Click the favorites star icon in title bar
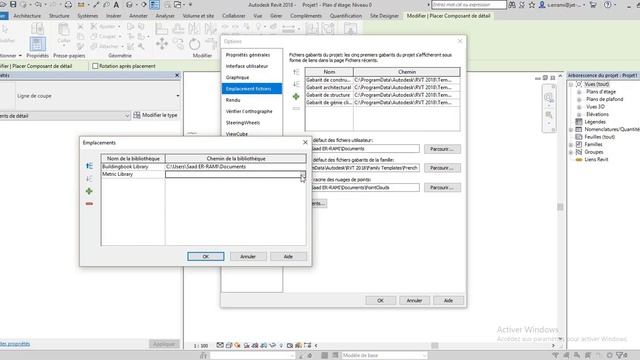Viewport: 640px width, 360px height. [x=532, y=5]
